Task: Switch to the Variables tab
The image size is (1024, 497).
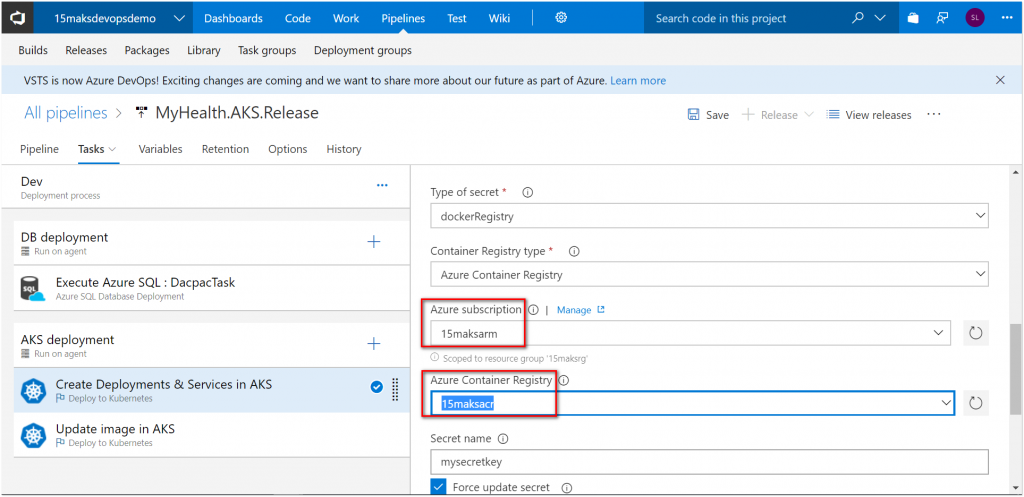Action: [x=161, y=149]
